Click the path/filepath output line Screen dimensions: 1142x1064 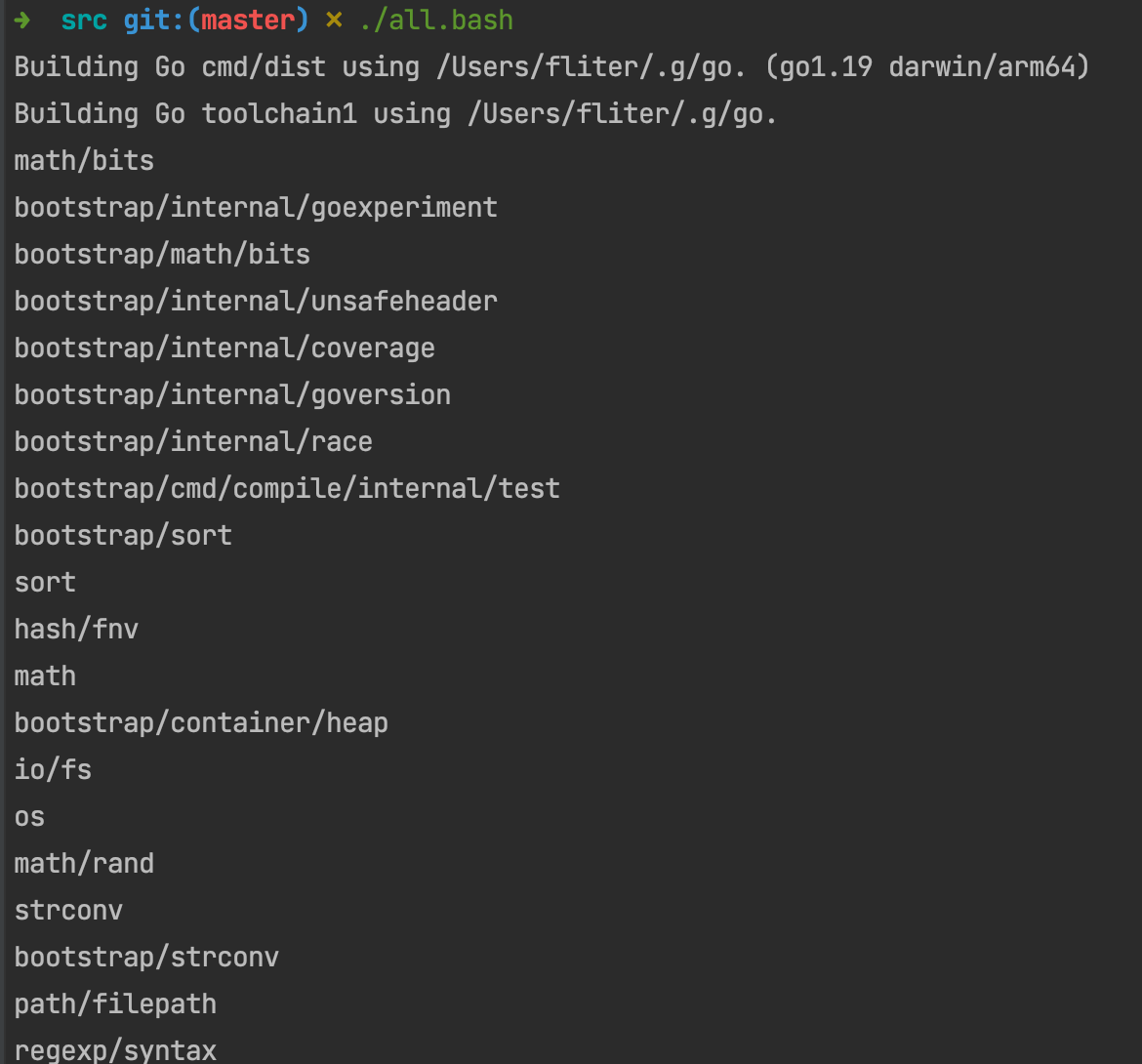[x=115, y=1004]
